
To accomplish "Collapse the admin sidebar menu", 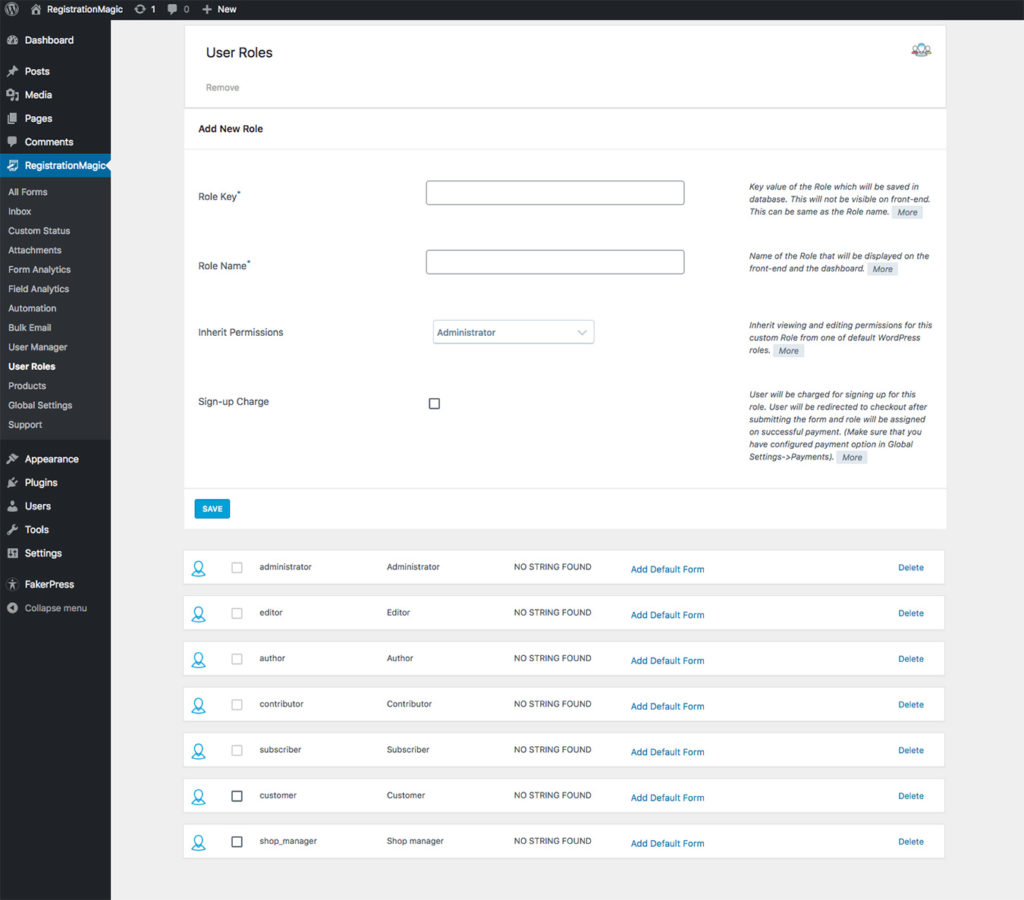I will [x=55, y=608].
